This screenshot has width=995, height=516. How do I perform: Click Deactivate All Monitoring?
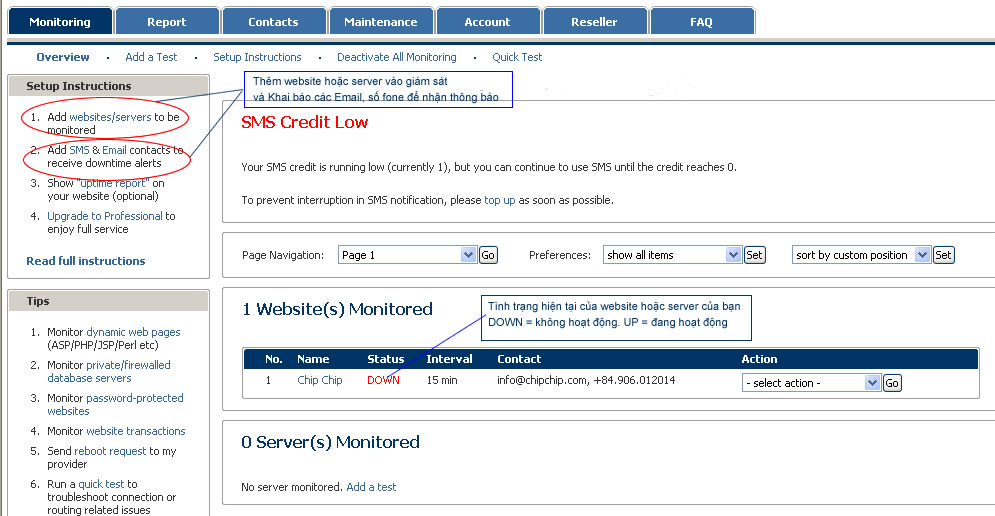pyautogui.click(x=397, y=57)
